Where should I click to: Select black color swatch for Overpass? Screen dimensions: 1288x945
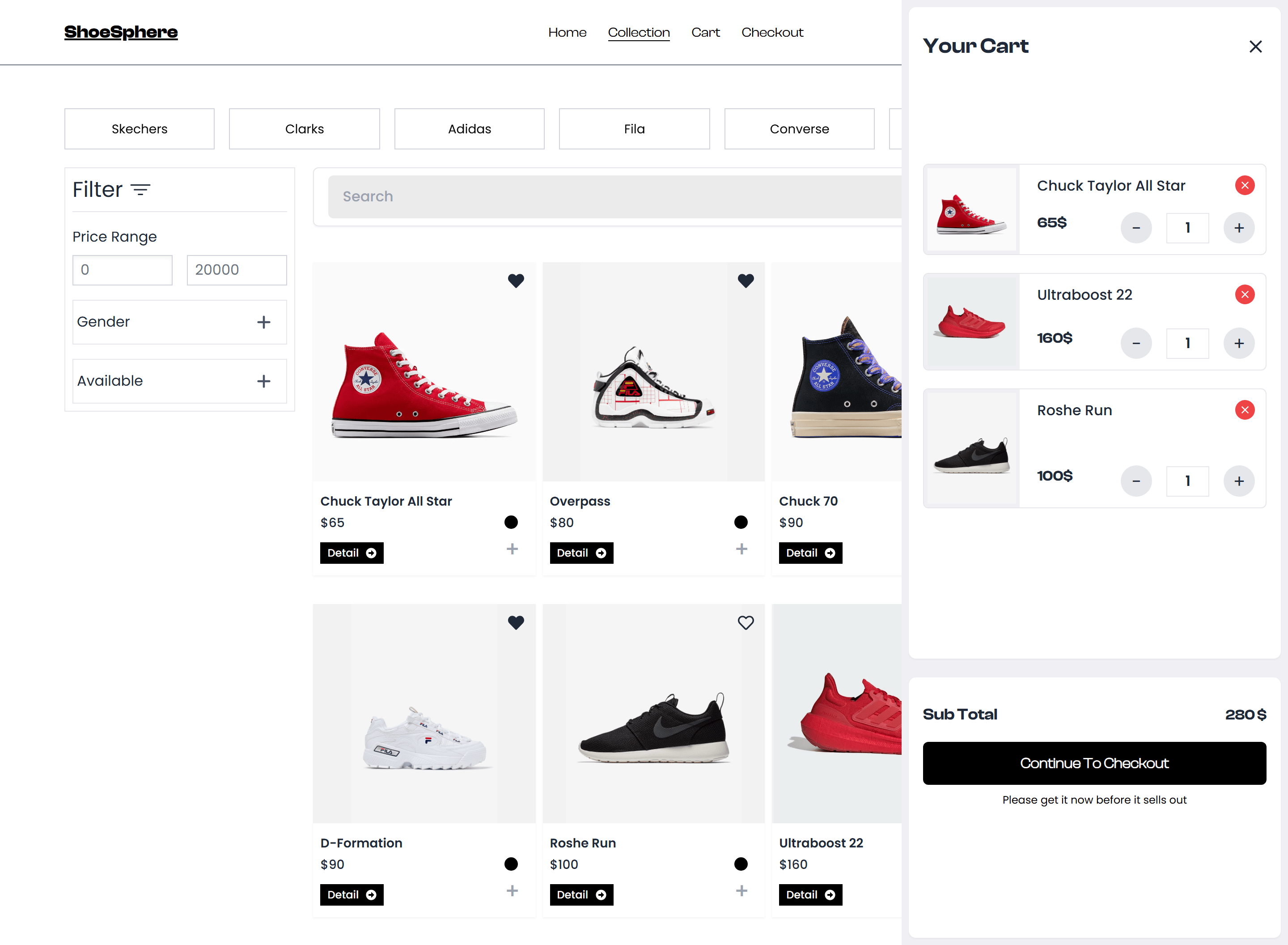point(741,522)
